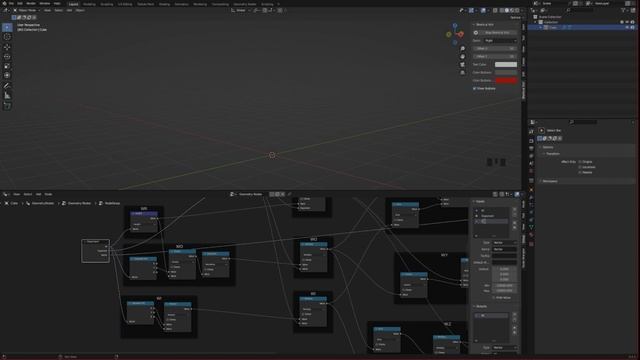Toggle X-ray in viewport header
Image resolution: width=640 pixels, height=360 pixels.
coord(495,10)
